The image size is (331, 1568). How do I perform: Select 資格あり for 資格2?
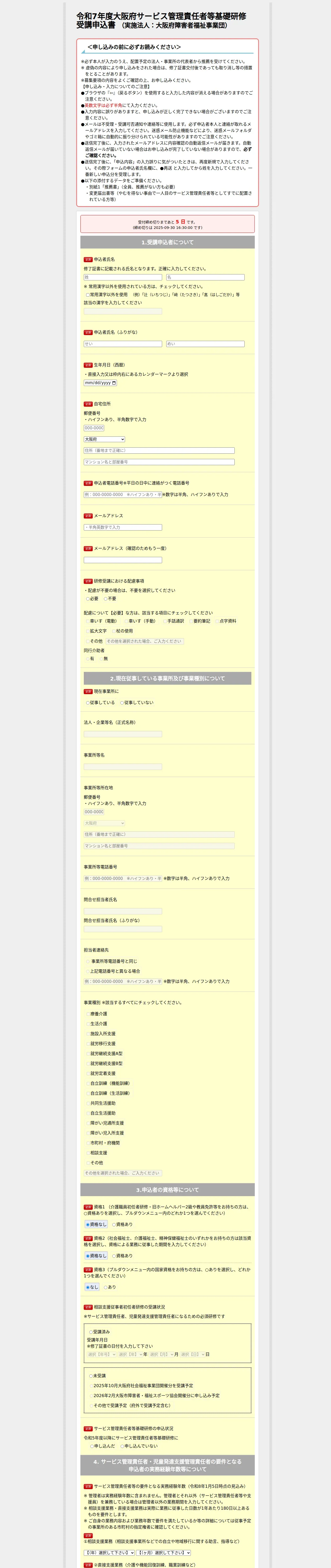114,1256
